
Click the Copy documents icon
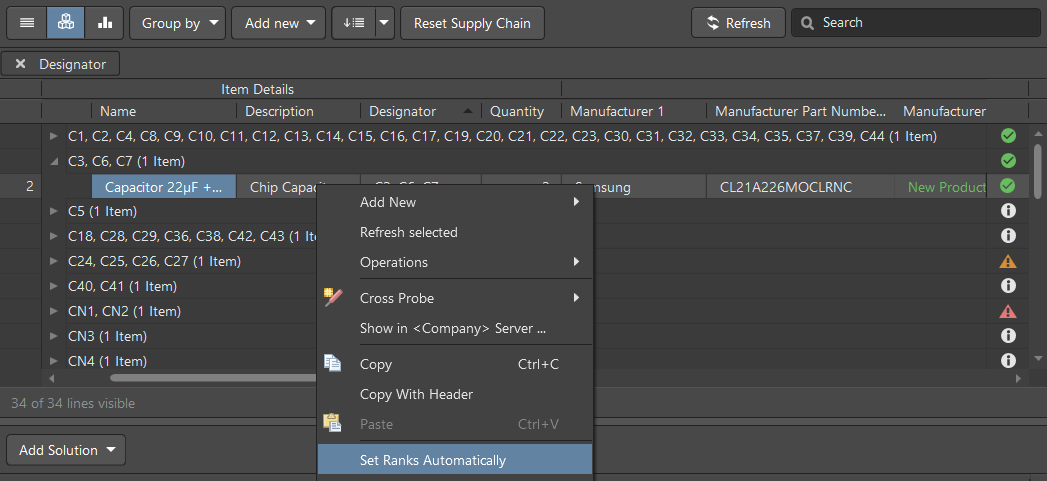(x=333, y=363)
